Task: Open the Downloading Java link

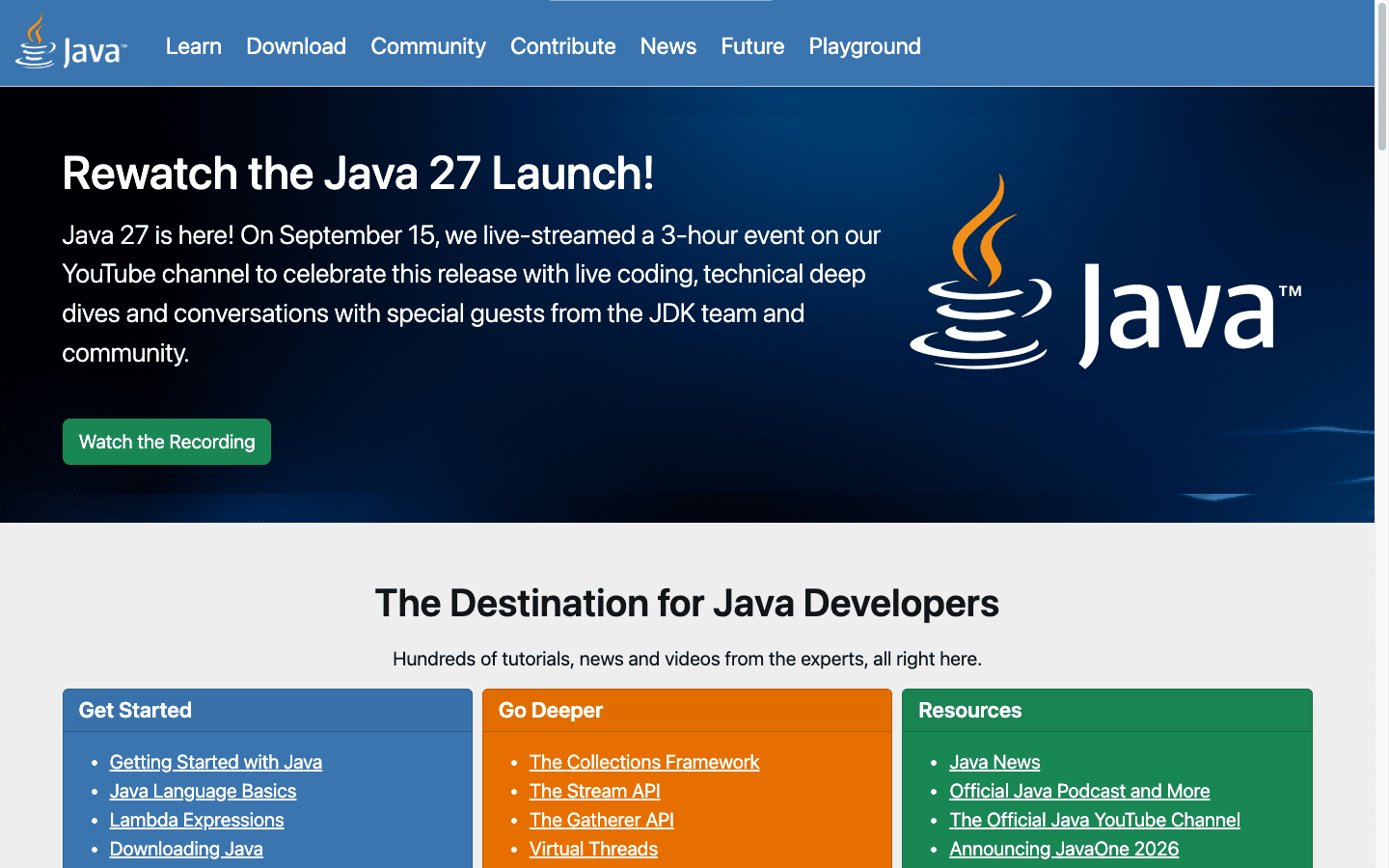Action: tap(186, 849)
